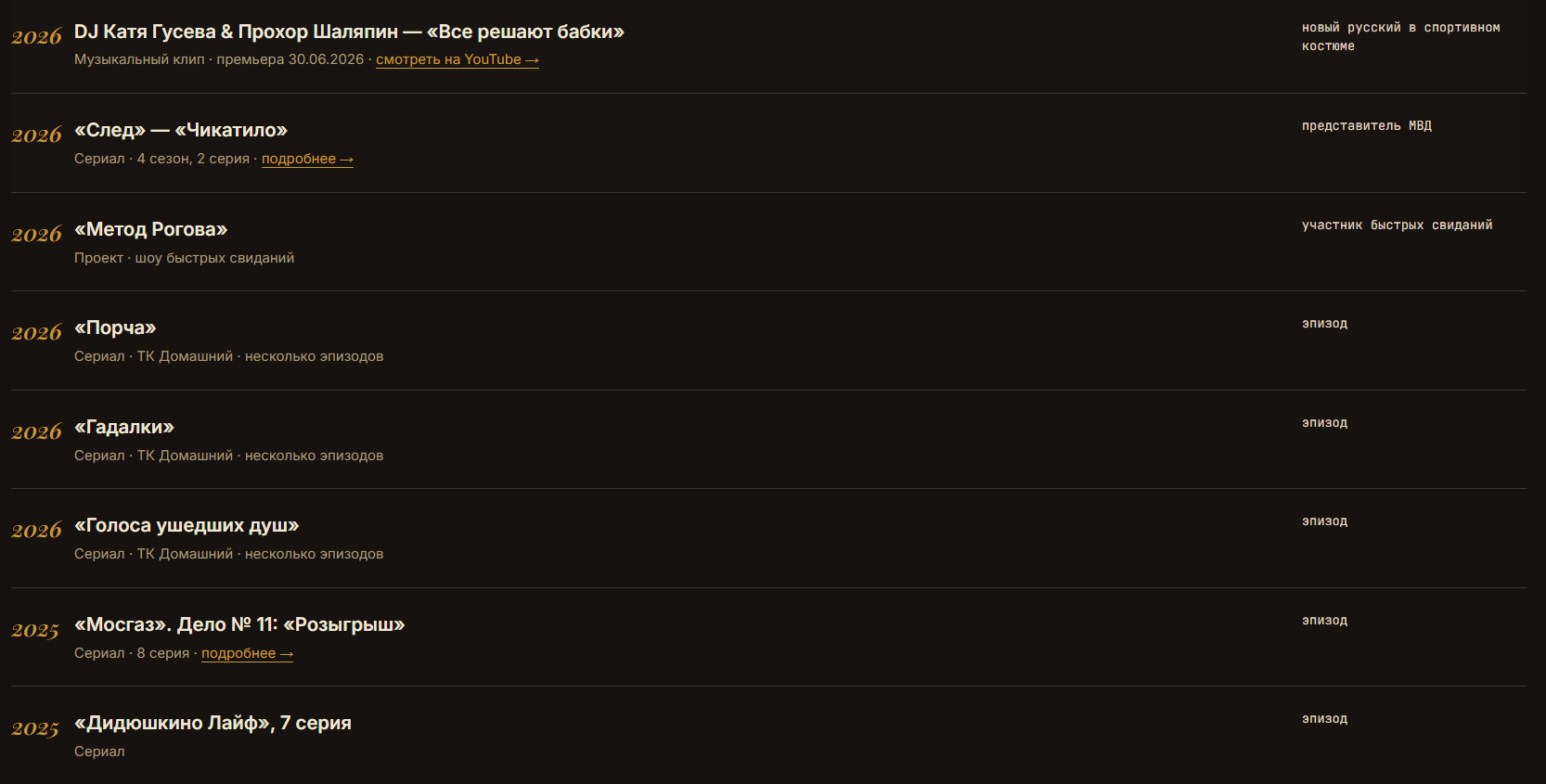Viewport: 1546px width, 784px height.
Task: Click role text 'представитель МВД'
Action: [1367, 126]
